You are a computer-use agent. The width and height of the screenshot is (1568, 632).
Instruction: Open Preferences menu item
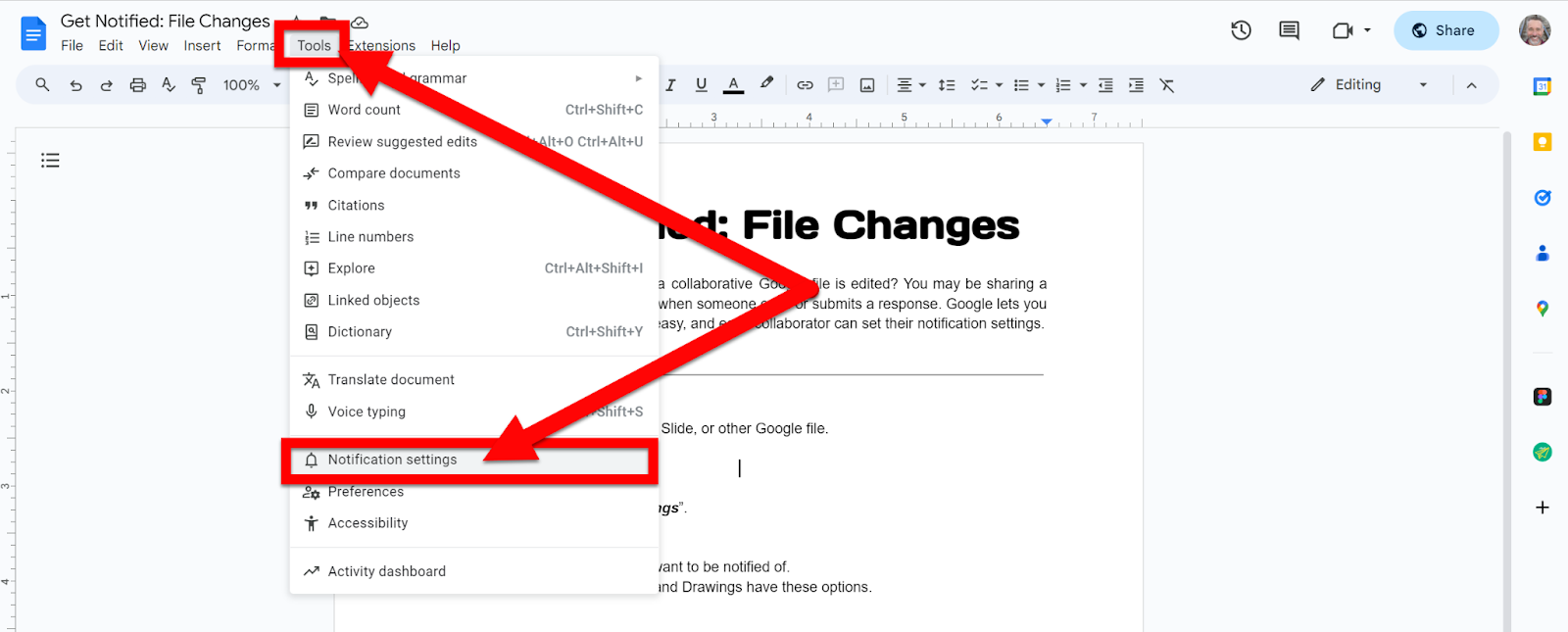(474, 492)
